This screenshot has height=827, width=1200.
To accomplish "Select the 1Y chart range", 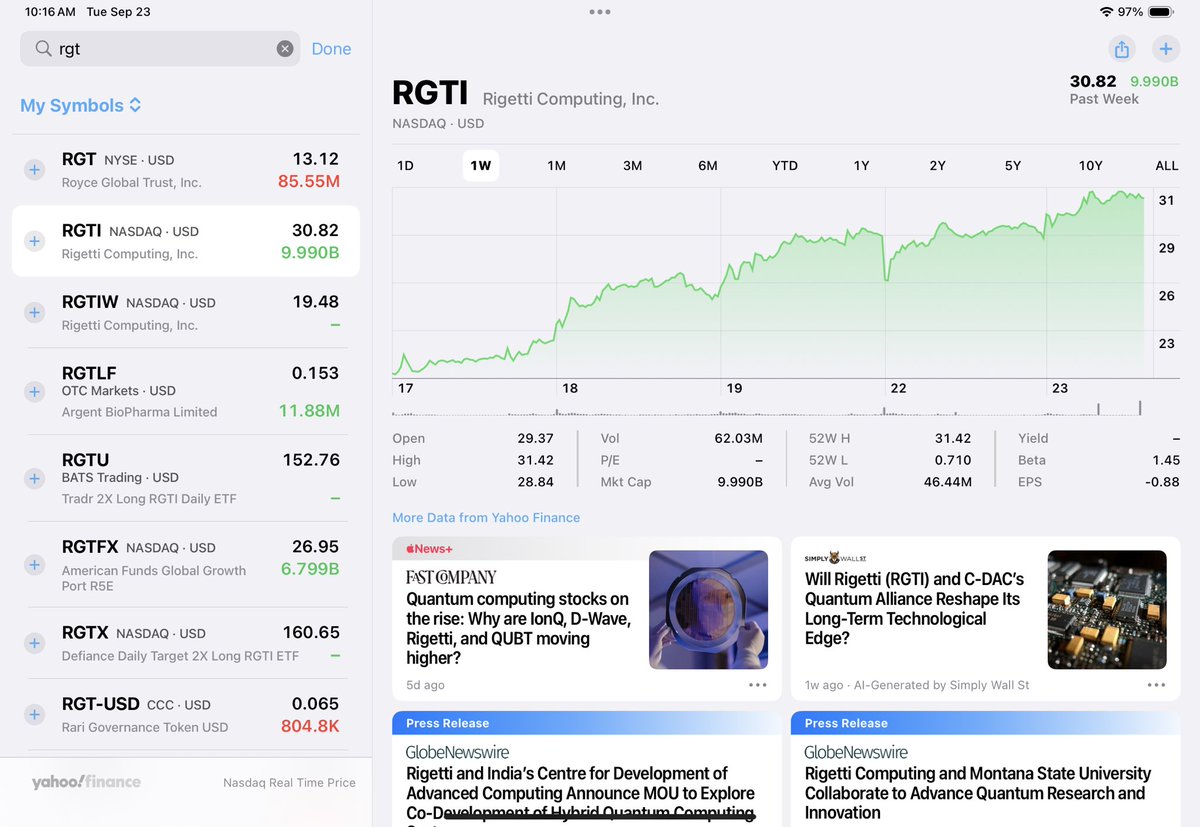I will [x=861, y=166].
